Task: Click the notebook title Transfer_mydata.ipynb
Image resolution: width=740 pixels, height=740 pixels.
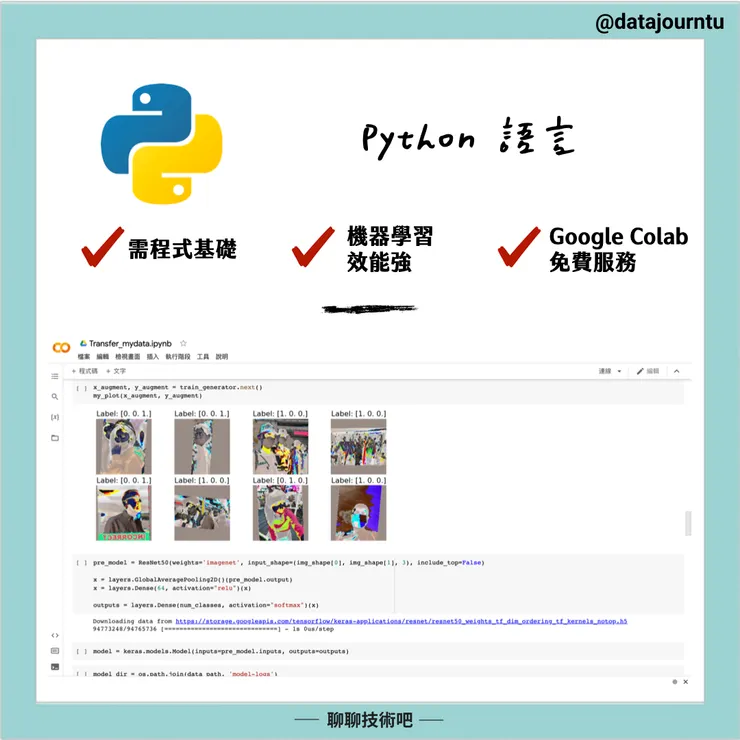Action: 130,343
